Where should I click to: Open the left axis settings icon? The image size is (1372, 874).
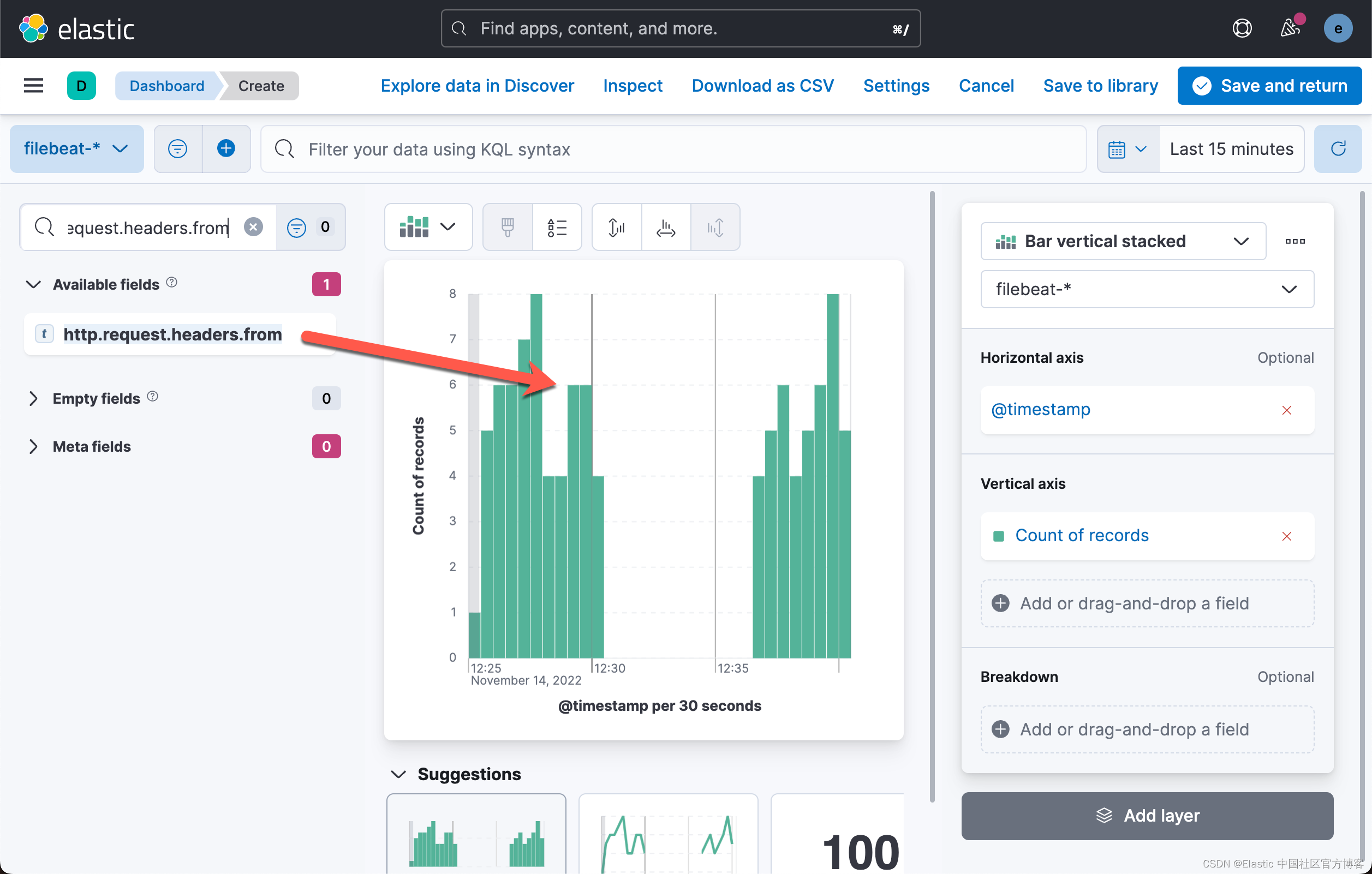(616, 227)
